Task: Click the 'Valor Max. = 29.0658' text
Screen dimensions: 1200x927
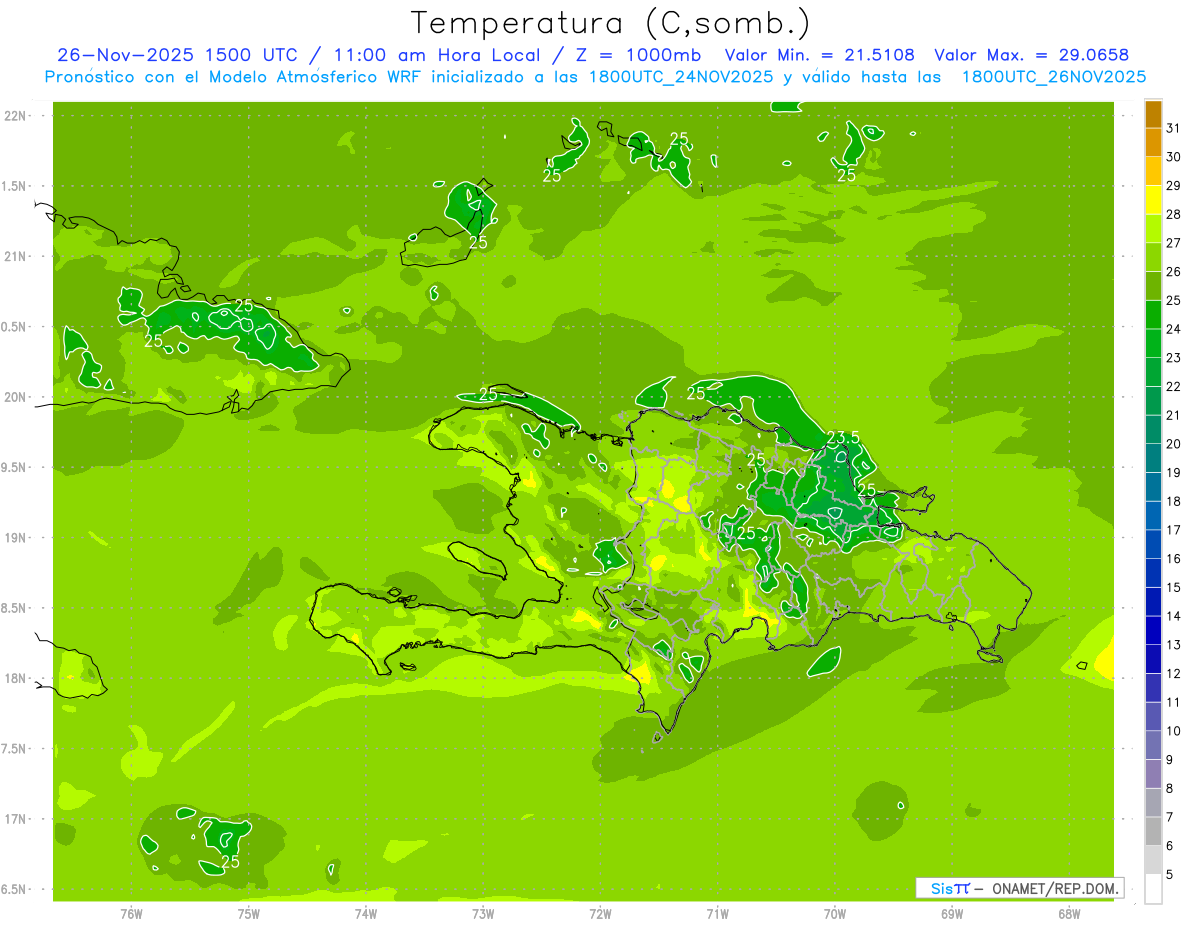Action: 1031,55
